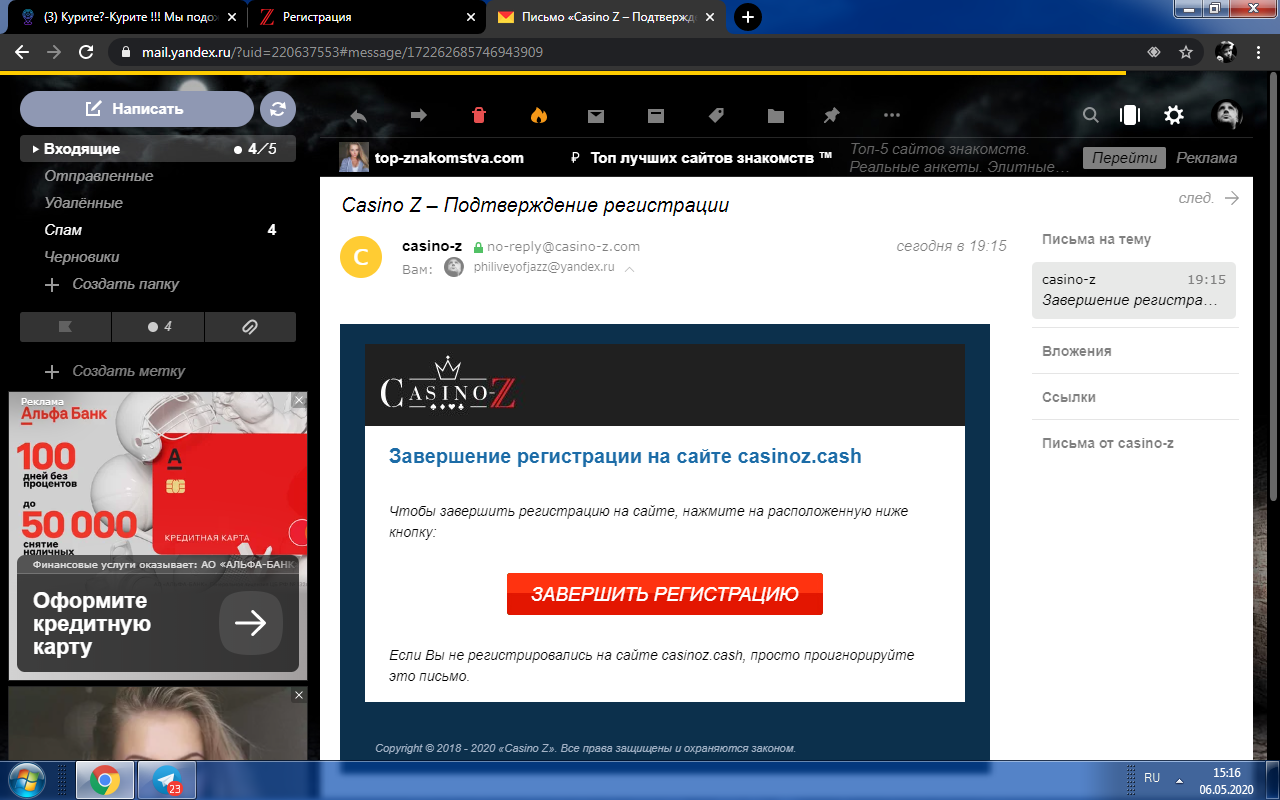Open the taskbar clock showing 15:16
The width and height of the screenshot is (1280, 800).
[1226, 780]
